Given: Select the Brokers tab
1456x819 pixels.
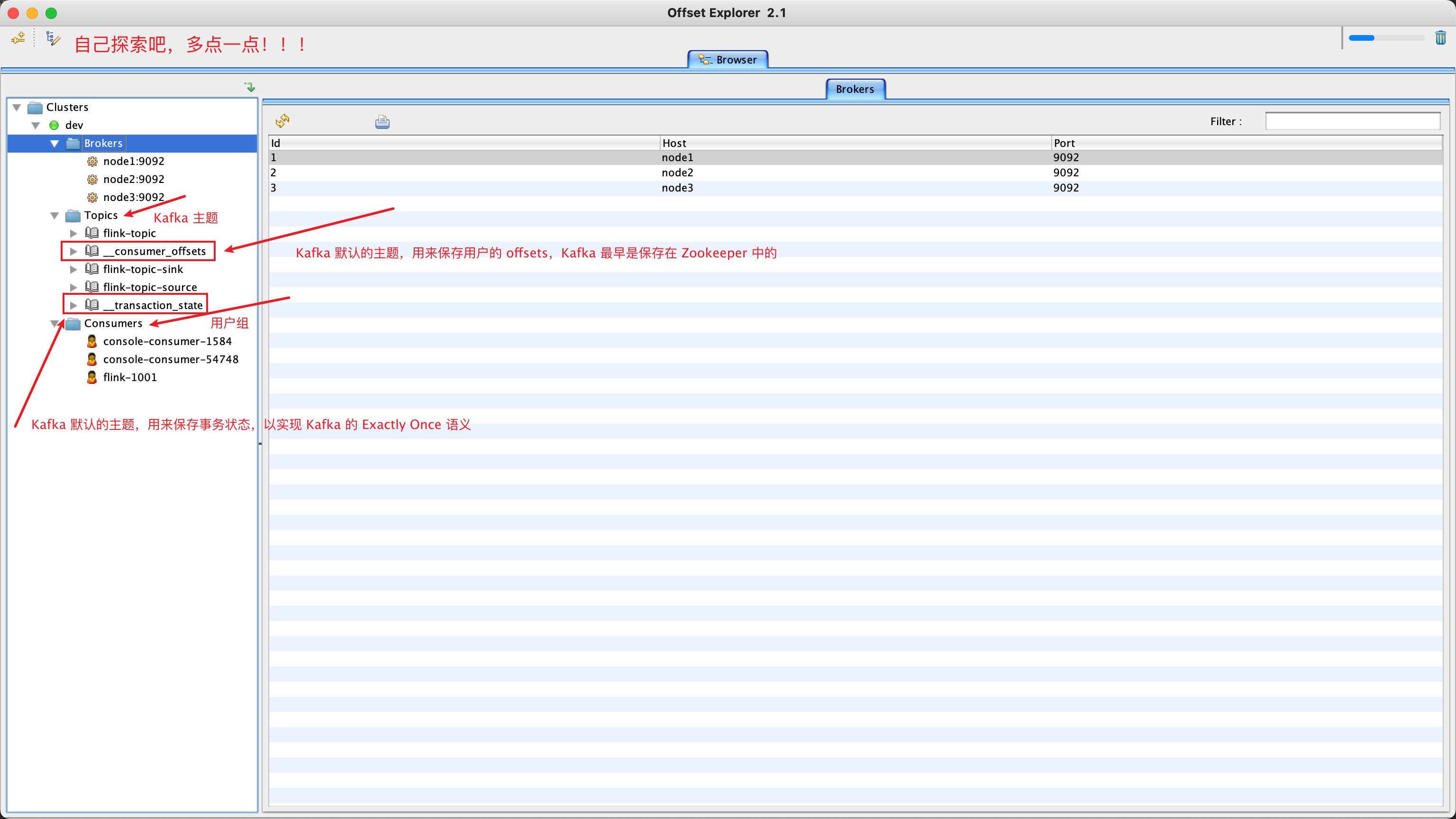Looking at the screenshot, I should point(855,89).
